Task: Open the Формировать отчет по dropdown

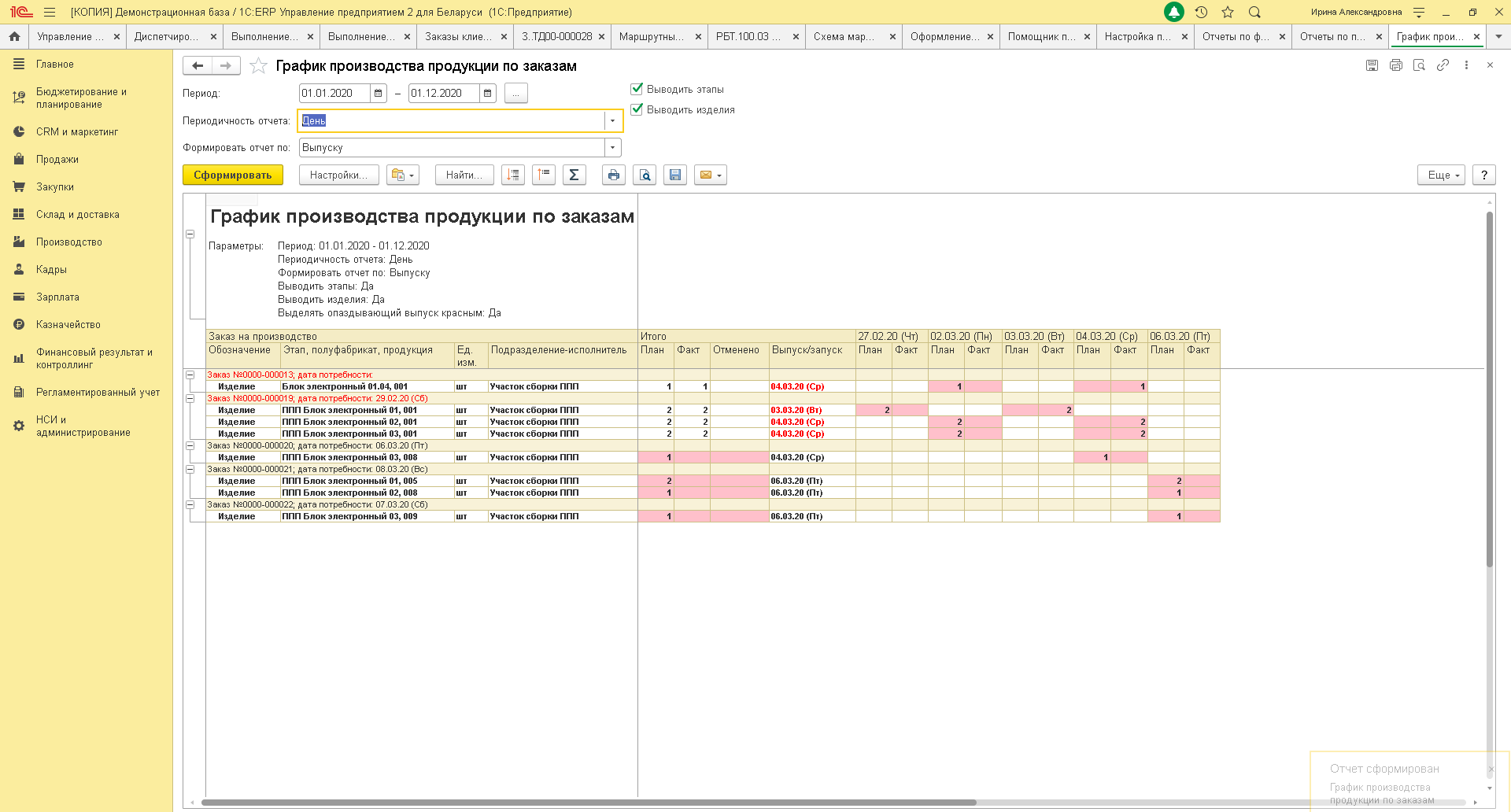Action: (x=612, y=148)
